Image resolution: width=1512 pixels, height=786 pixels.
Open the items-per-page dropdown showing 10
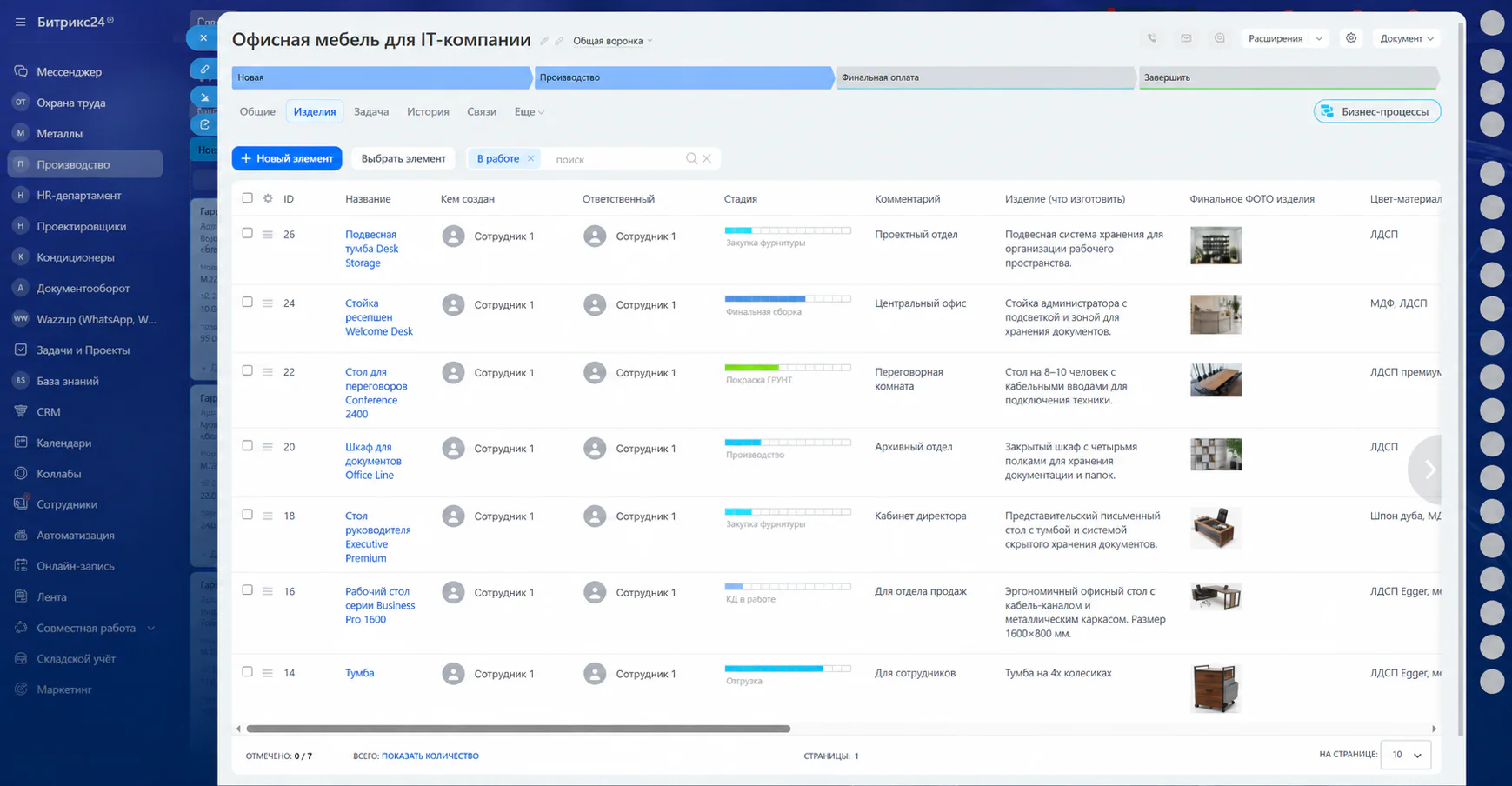click(x=1405, y=755)
